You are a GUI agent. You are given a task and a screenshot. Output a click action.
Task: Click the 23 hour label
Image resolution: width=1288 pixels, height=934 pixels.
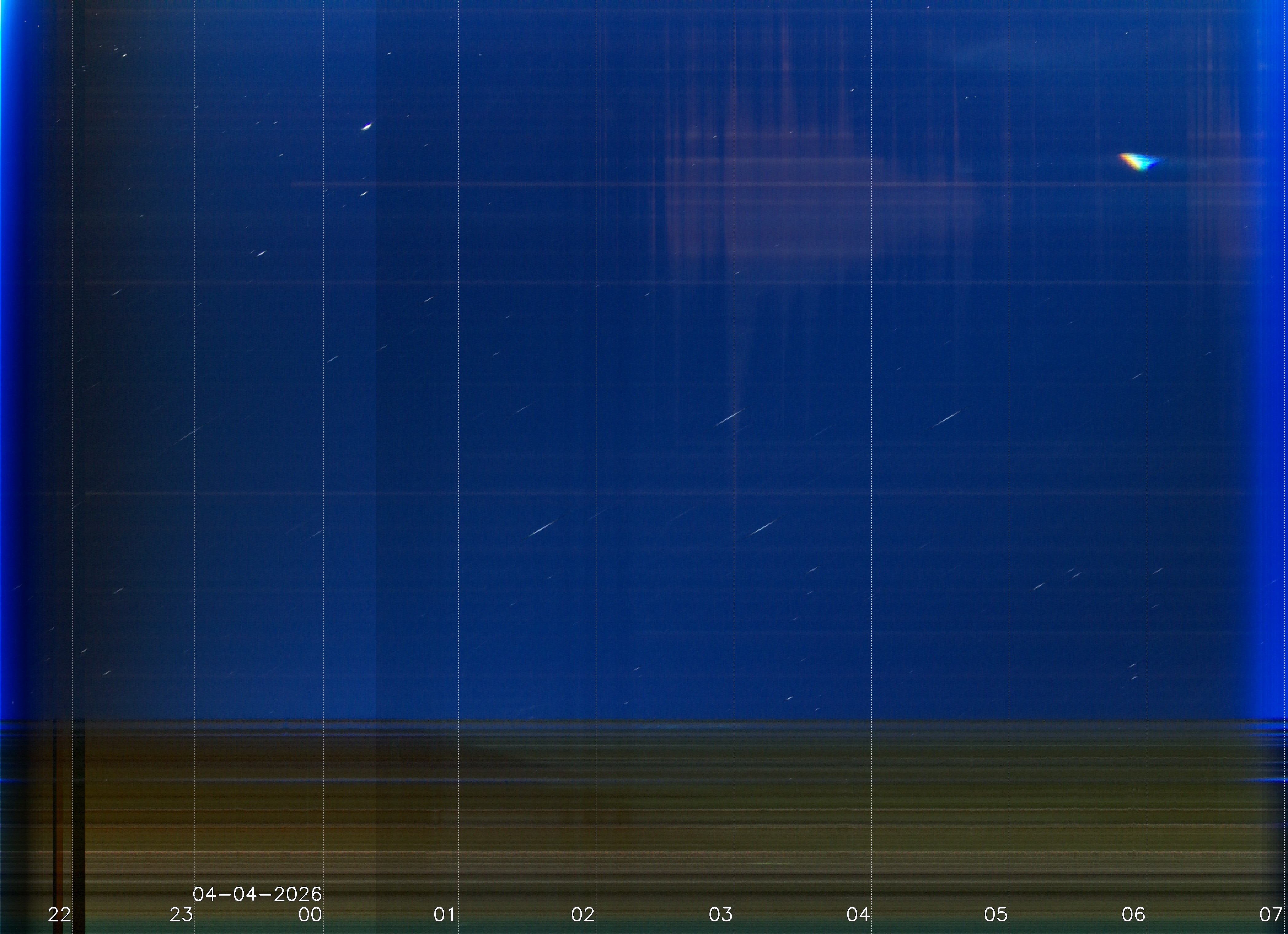[x=181, y=915]
